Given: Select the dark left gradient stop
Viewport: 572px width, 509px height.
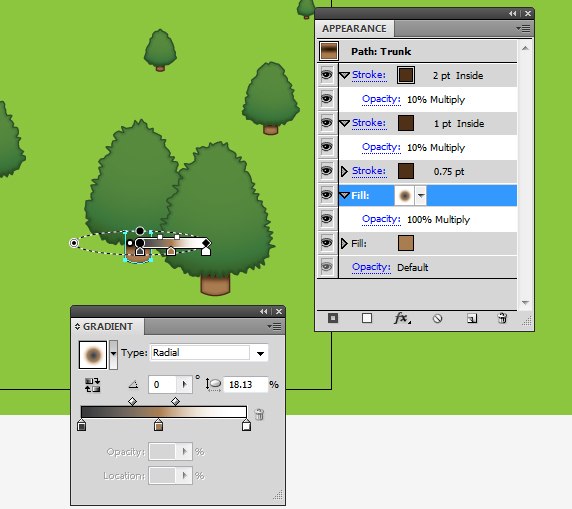Looking at the screenshot, I should coord(81,425).
